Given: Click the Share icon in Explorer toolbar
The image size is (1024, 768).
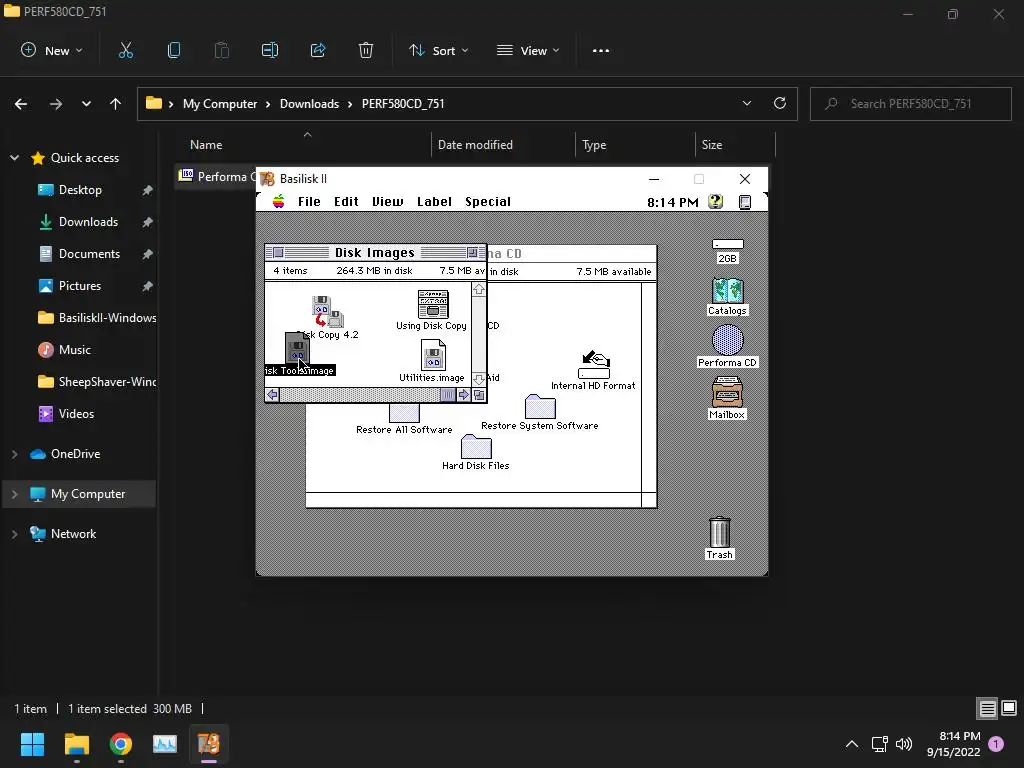Looking at the screenshot, I should 318,50.
